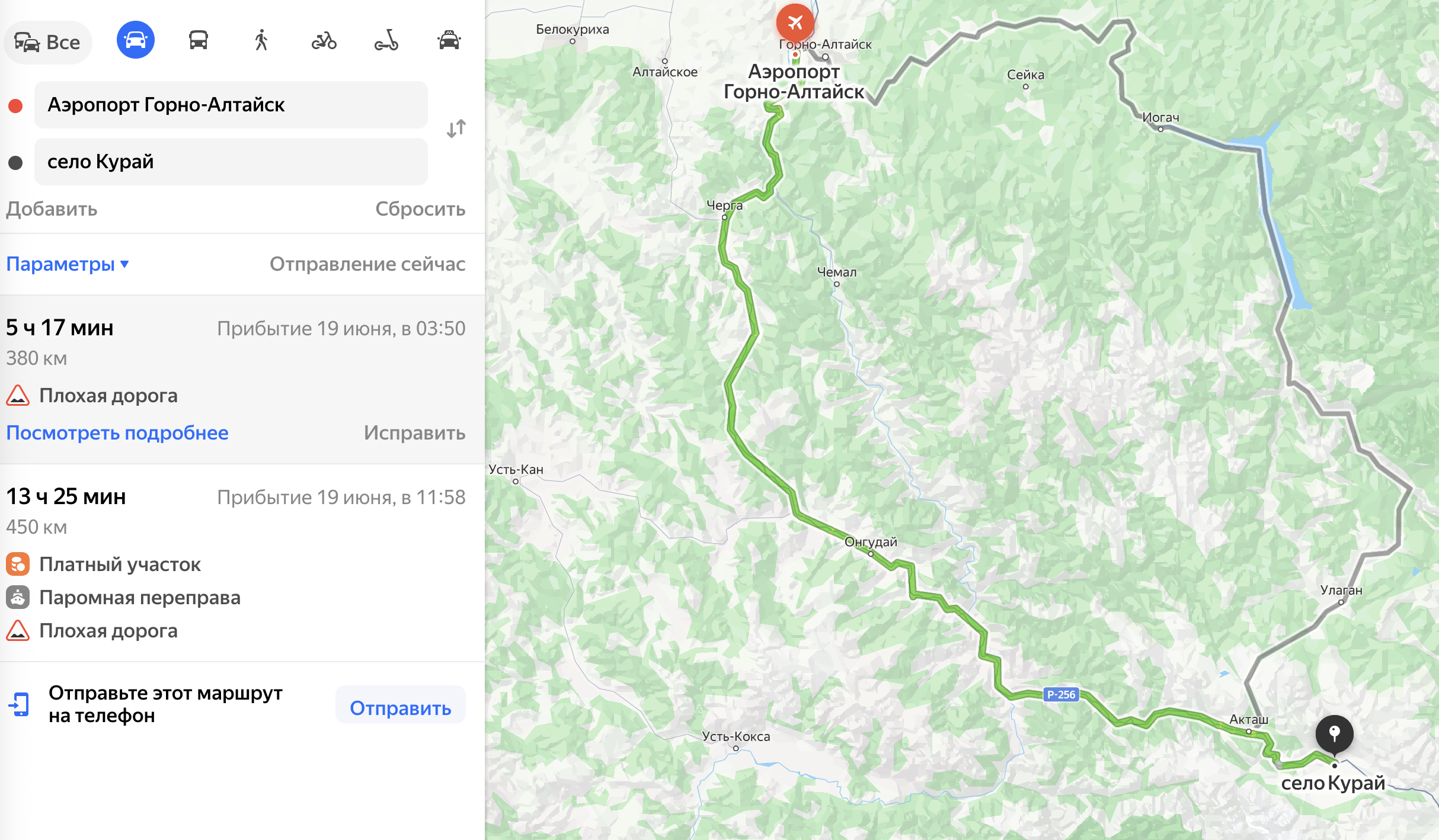Choose the walking route mode
Viewport: 1439px width, 840px height.
[261, 41]
